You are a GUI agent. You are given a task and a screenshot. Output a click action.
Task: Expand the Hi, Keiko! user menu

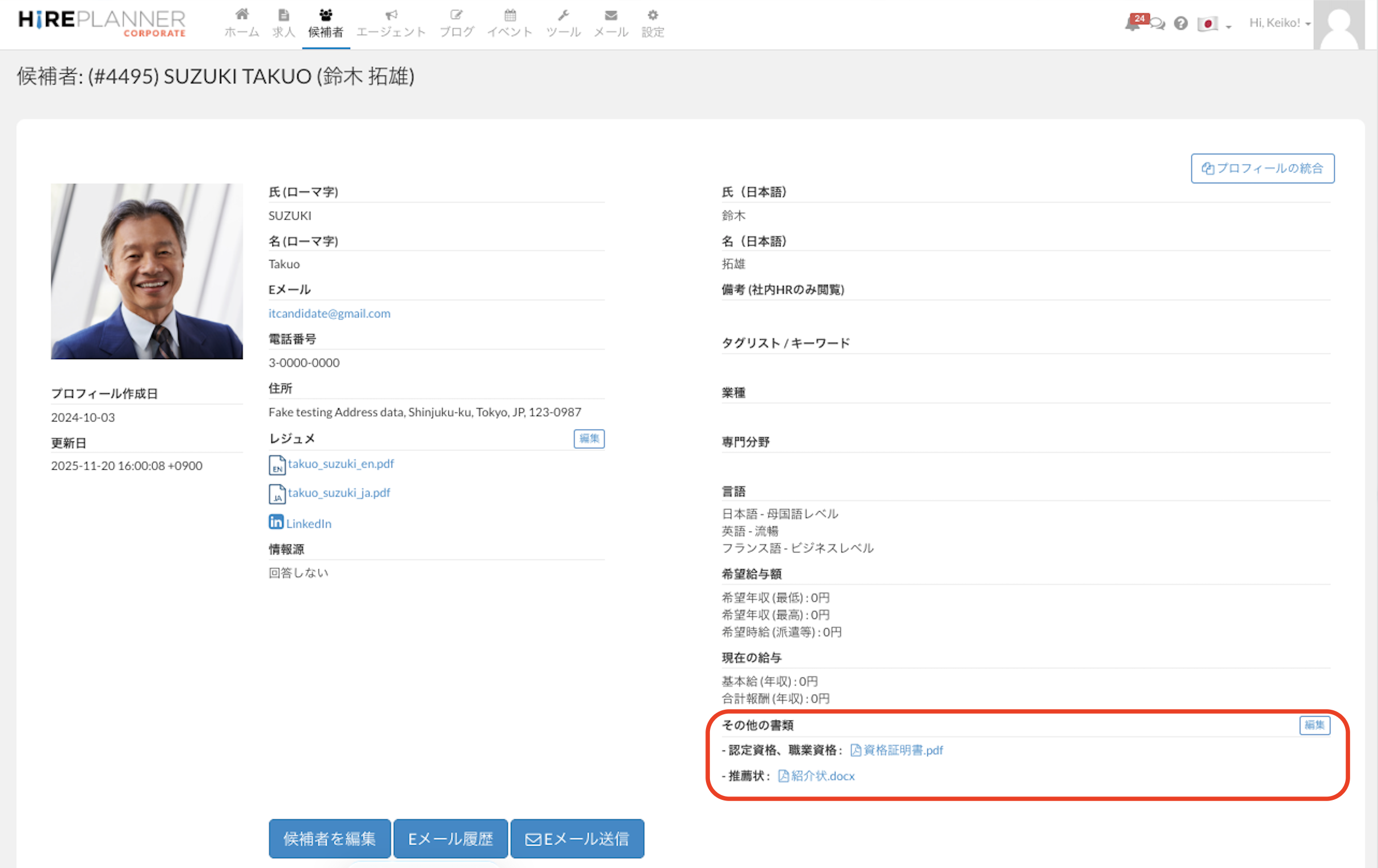[1280, 23]
